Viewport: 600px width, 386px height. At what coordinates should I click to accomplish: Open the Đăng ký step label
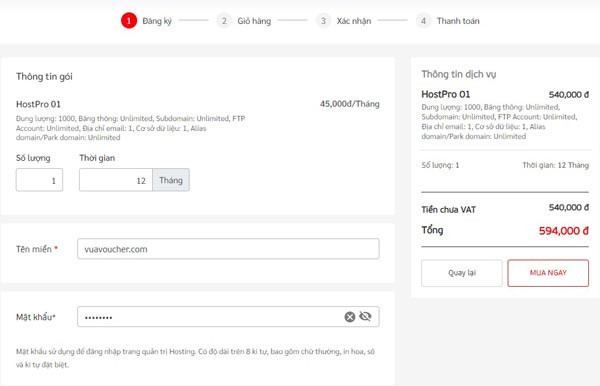click(x=157, y=21)
